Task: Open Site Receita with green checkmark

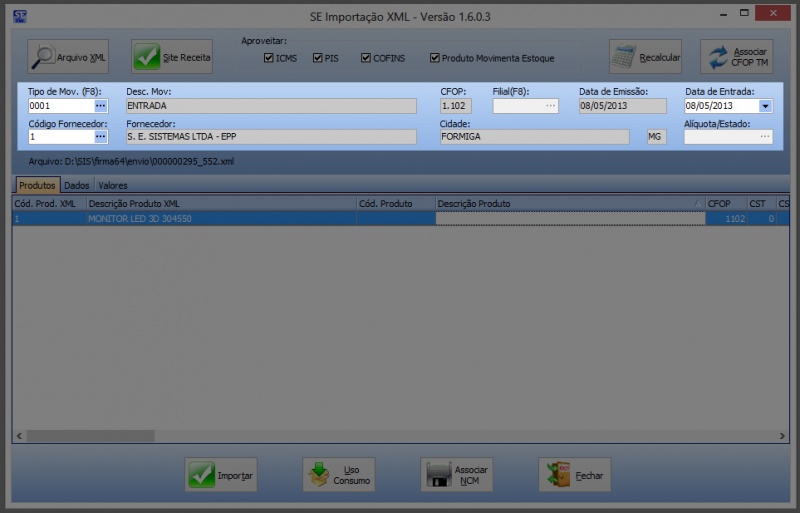Action: (172, 57)
